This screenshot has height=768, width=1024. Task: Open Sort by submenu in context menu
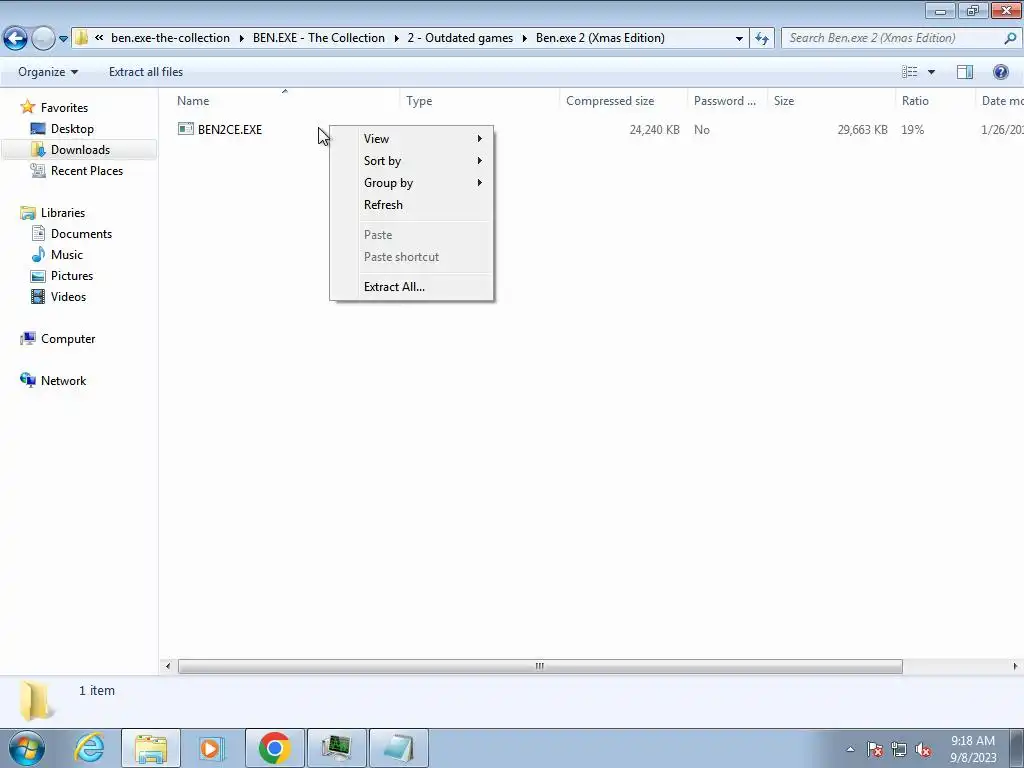pos(411,161)
